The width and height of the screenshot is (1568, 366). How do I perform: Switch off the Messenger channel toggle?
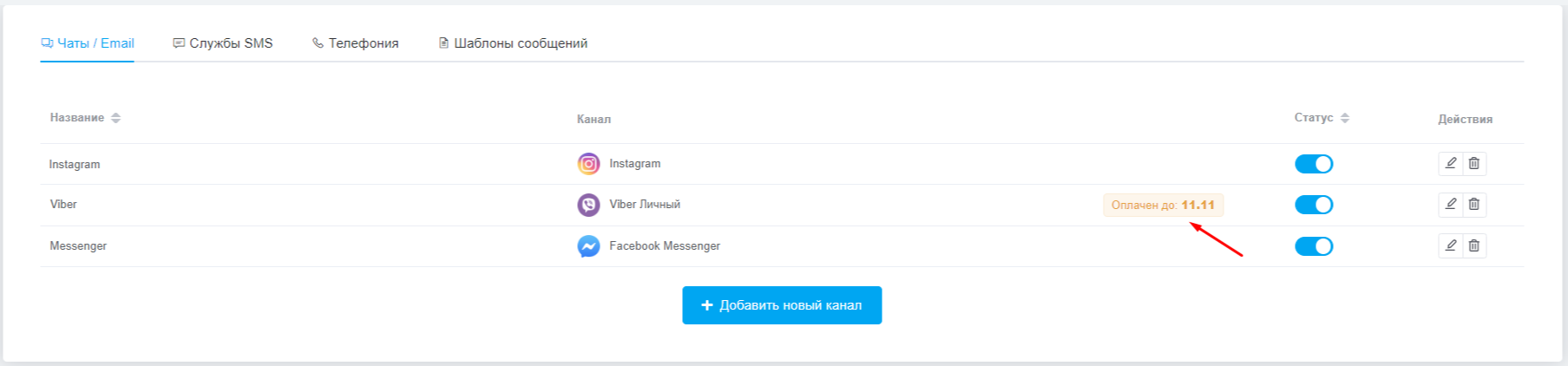tap(1314, 246)
